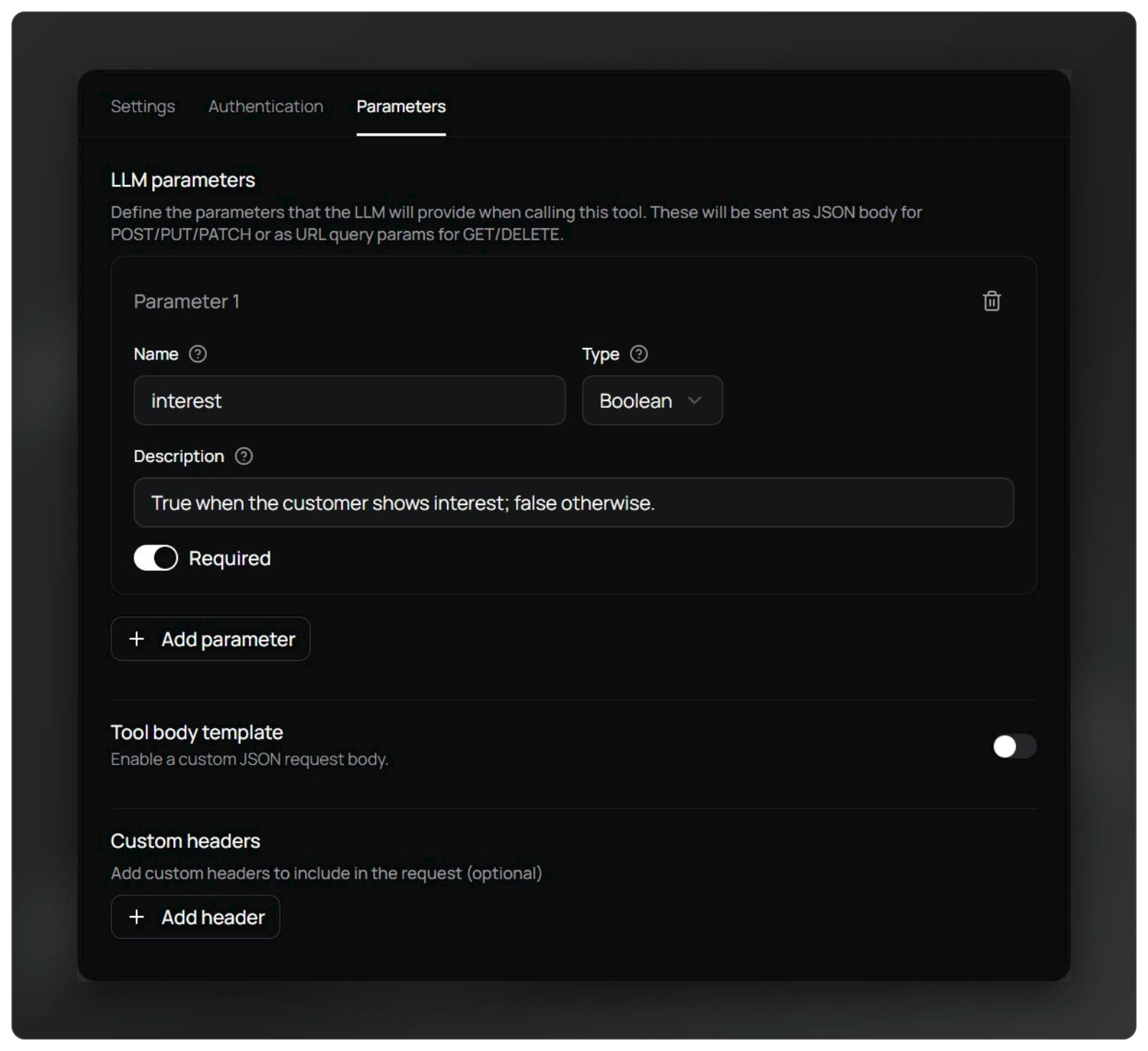
Task: Click the Custom headers heading
Action: point(185,841)
